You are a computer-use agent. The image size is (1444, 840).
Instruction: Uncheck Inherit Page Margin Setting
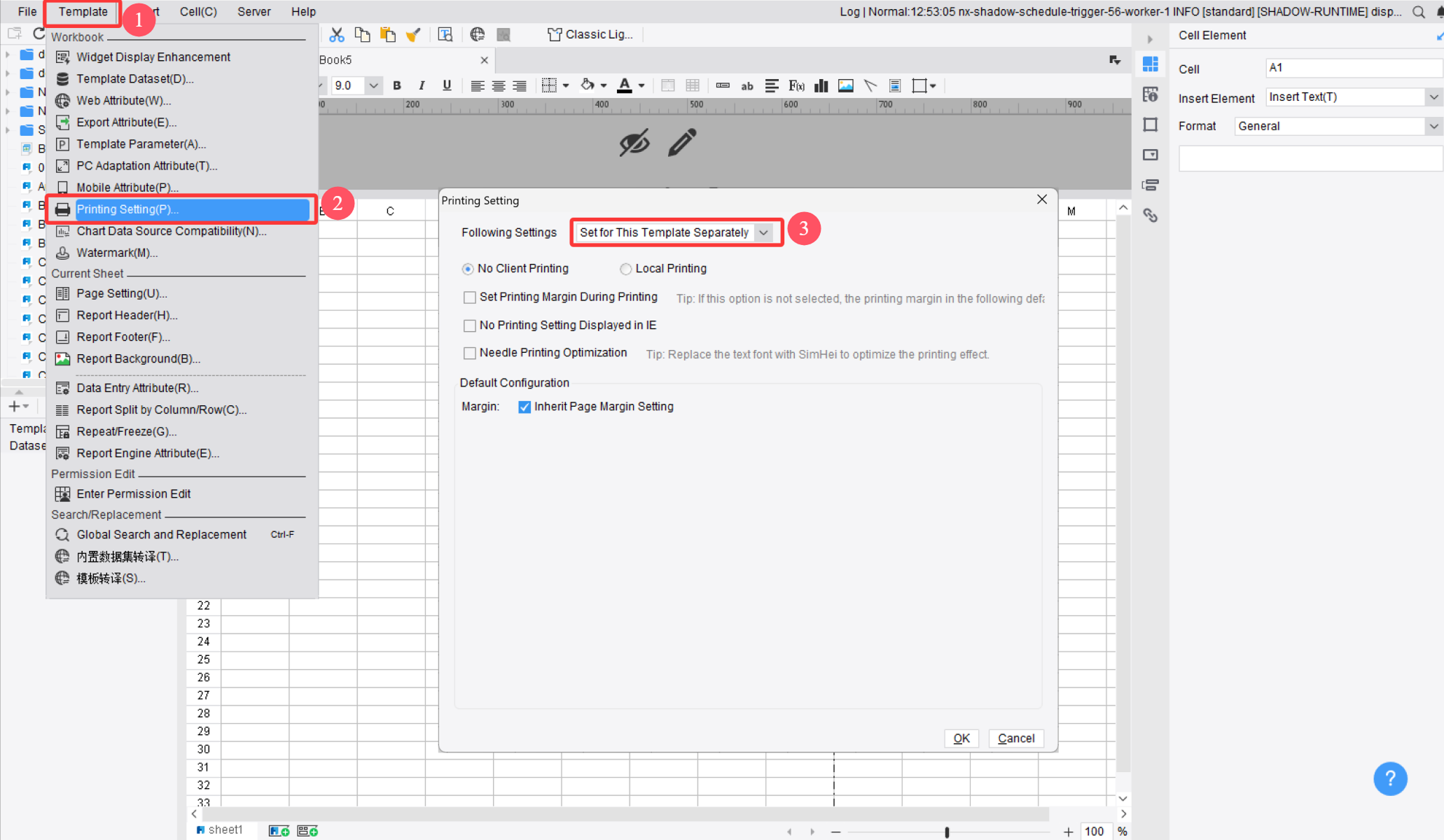pyautogui.click(x=524, y=407)
